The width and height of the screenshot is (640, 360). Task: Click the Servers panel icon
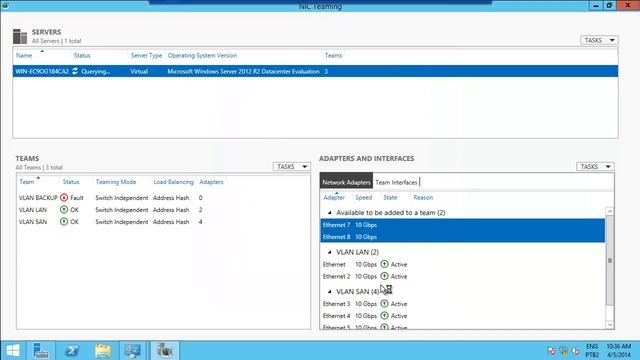pyautogui.click(x=20, y=36)
